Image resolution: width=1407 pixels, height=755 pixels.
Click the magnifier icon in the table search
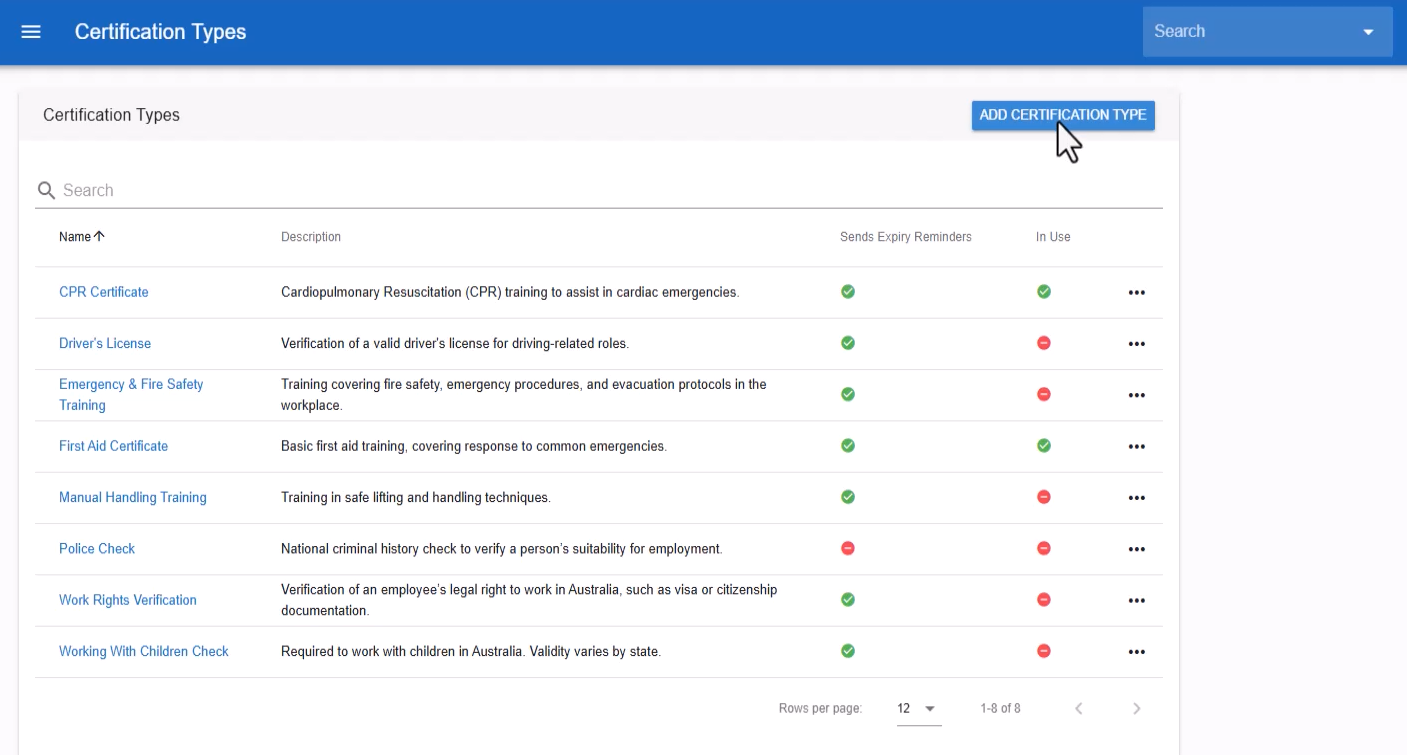click(x=46, y=191)
